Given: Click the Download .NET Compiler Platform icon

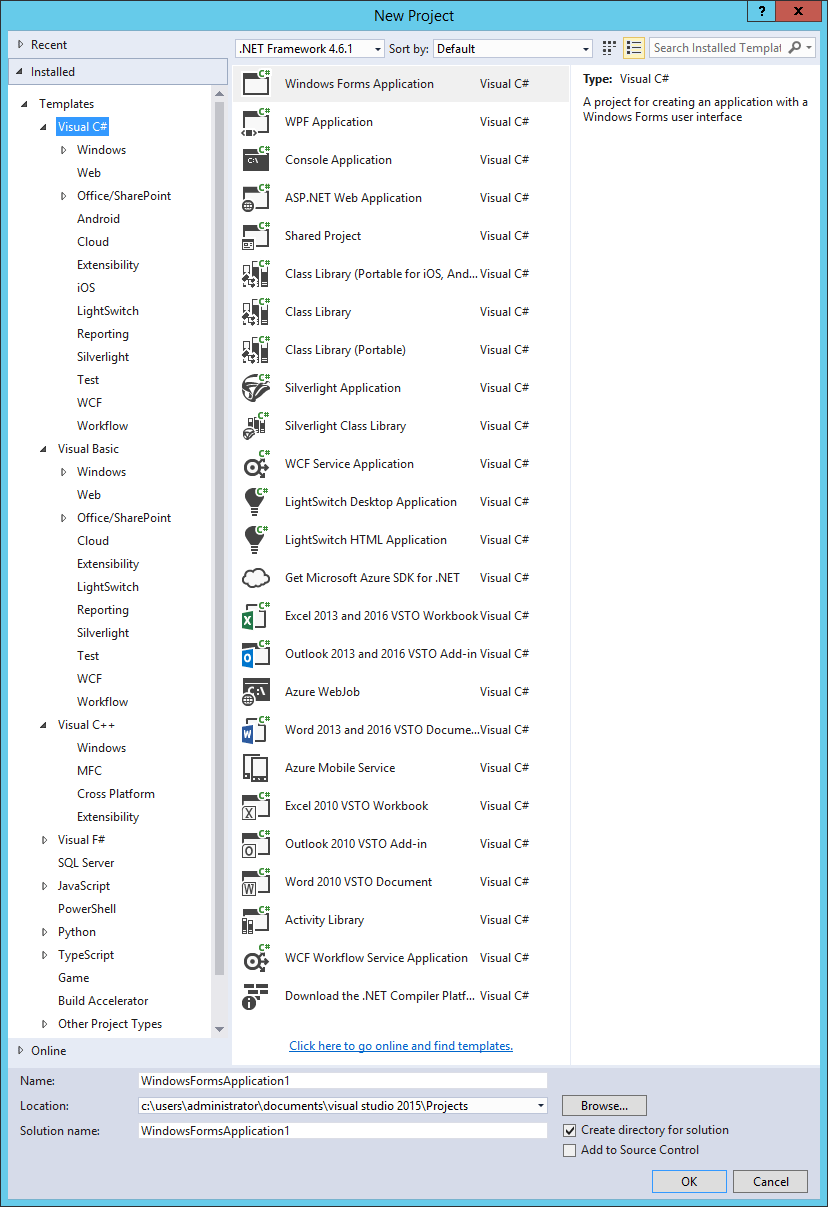Looking at the screenshot, I should point(256,996).
